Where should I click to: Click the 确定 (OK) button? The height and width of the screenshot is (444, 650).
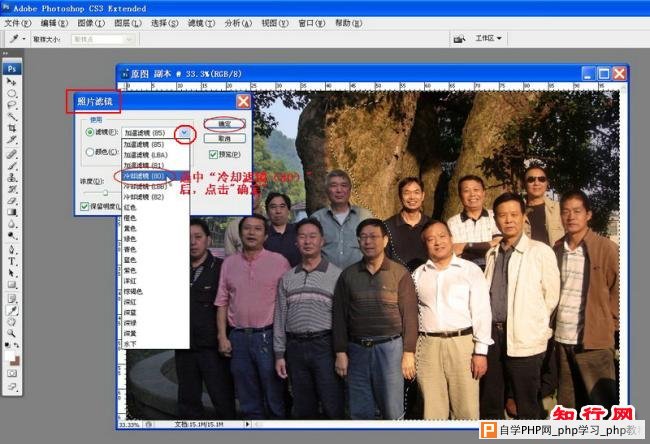pyautogui.click(x=225, y=123)
